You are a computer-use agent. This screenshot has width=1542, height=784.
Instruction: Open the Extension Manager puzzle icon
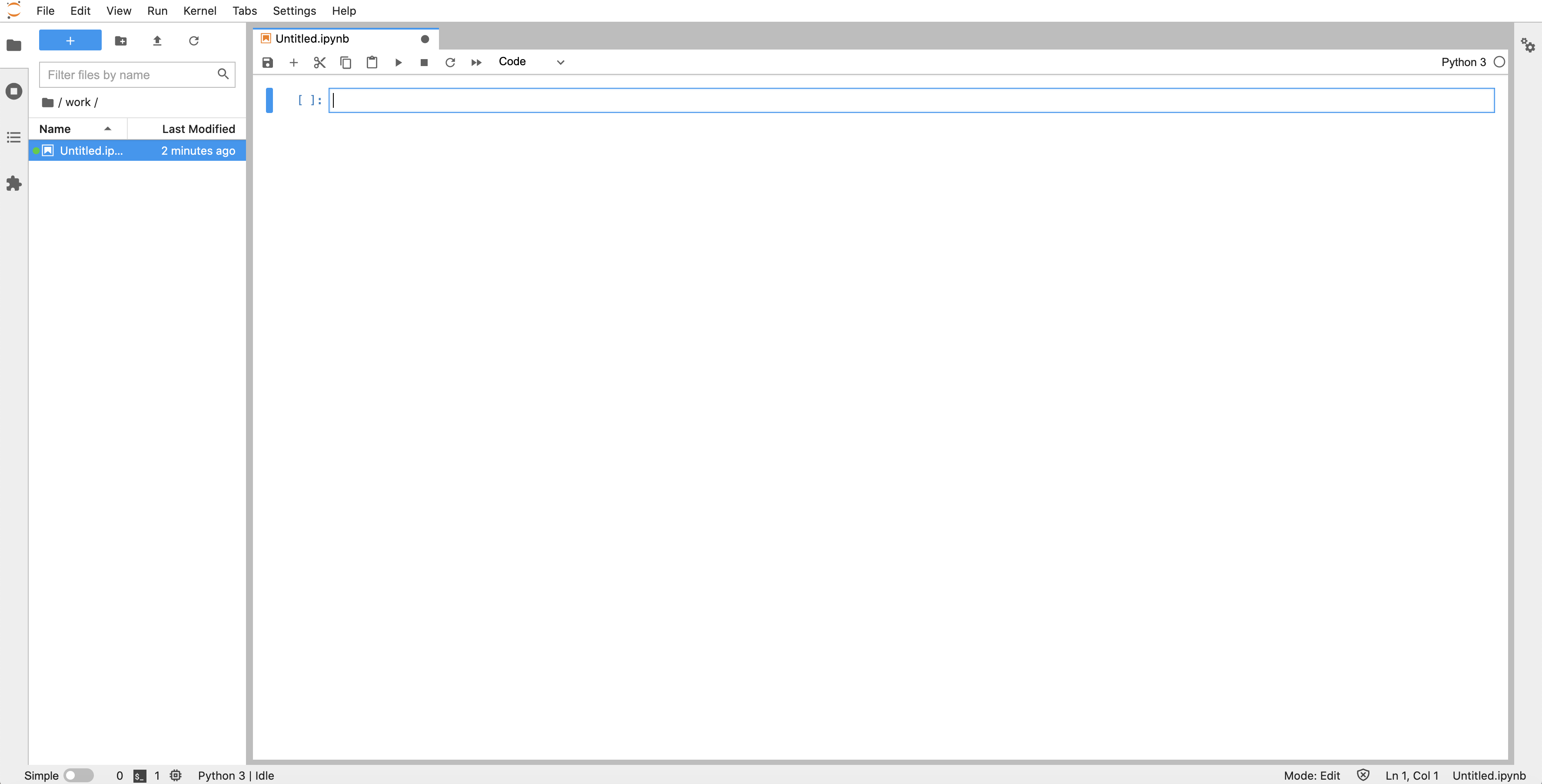[x=14, y=184]
